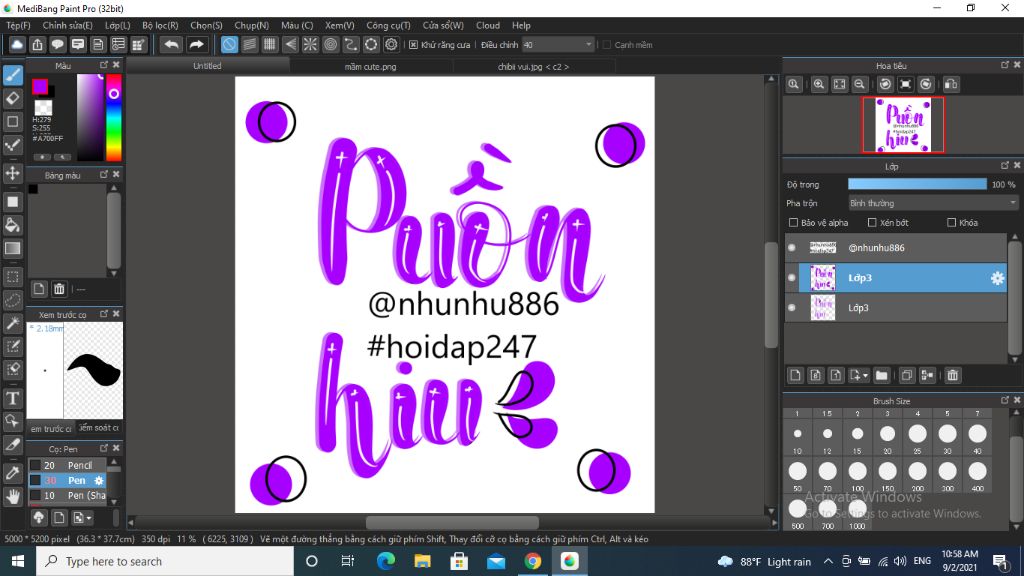This screenshot has height=576, width=1024.
Task: Click the rainbow hue slider bar
Action: [x=114, y=117]
